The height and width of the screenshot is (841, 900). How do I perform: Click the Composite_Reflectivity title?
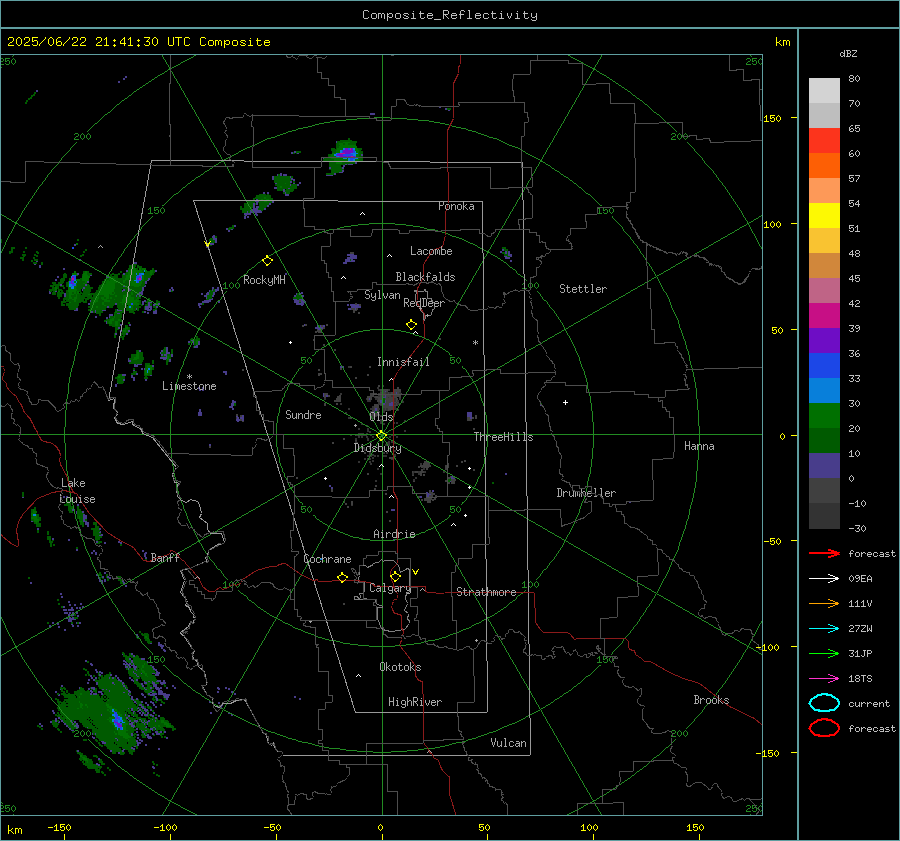[x=450, y=15]
